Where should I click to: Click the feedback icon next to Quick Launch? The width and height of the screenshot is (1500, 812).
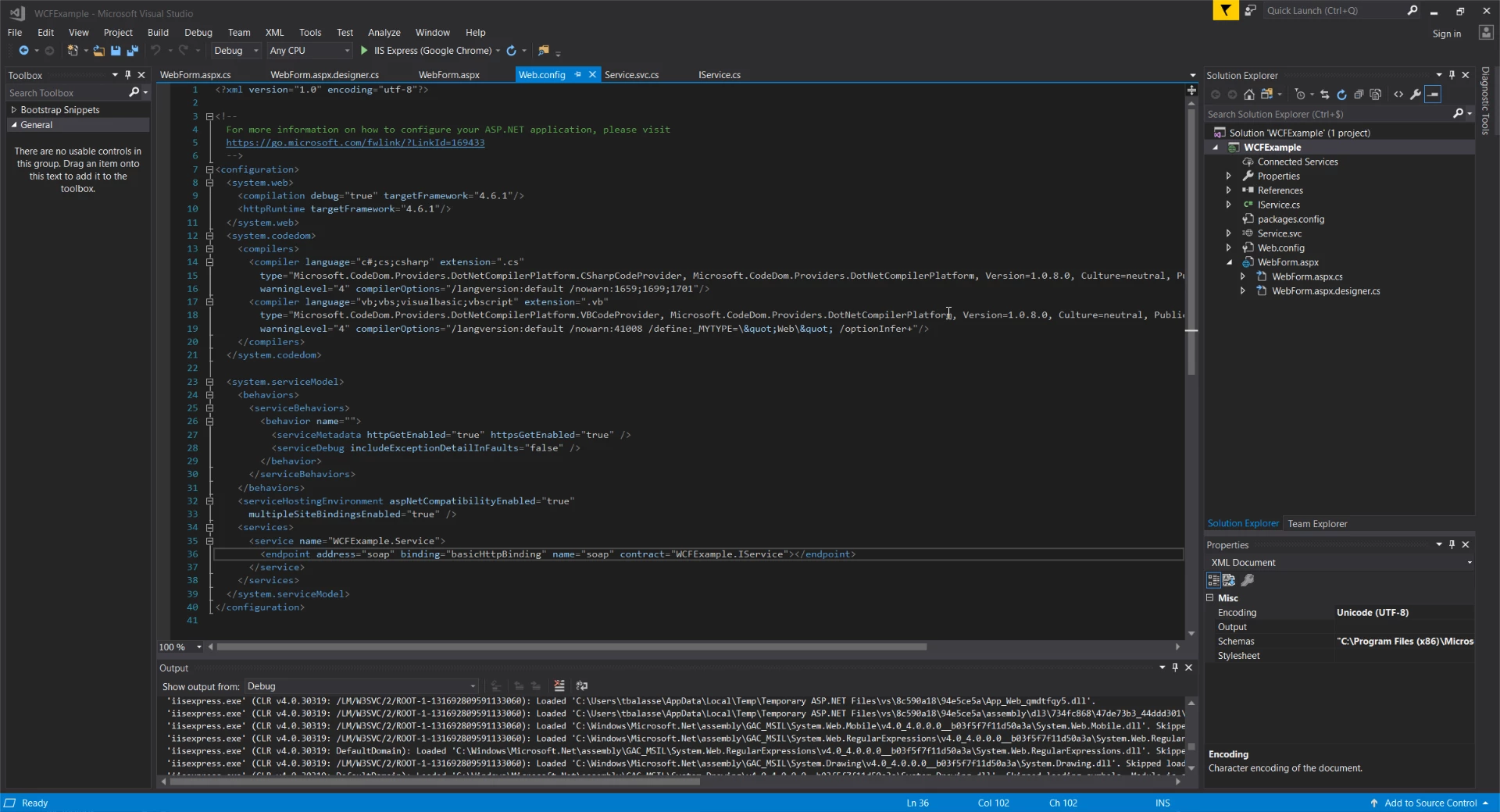coord(1250,10)
